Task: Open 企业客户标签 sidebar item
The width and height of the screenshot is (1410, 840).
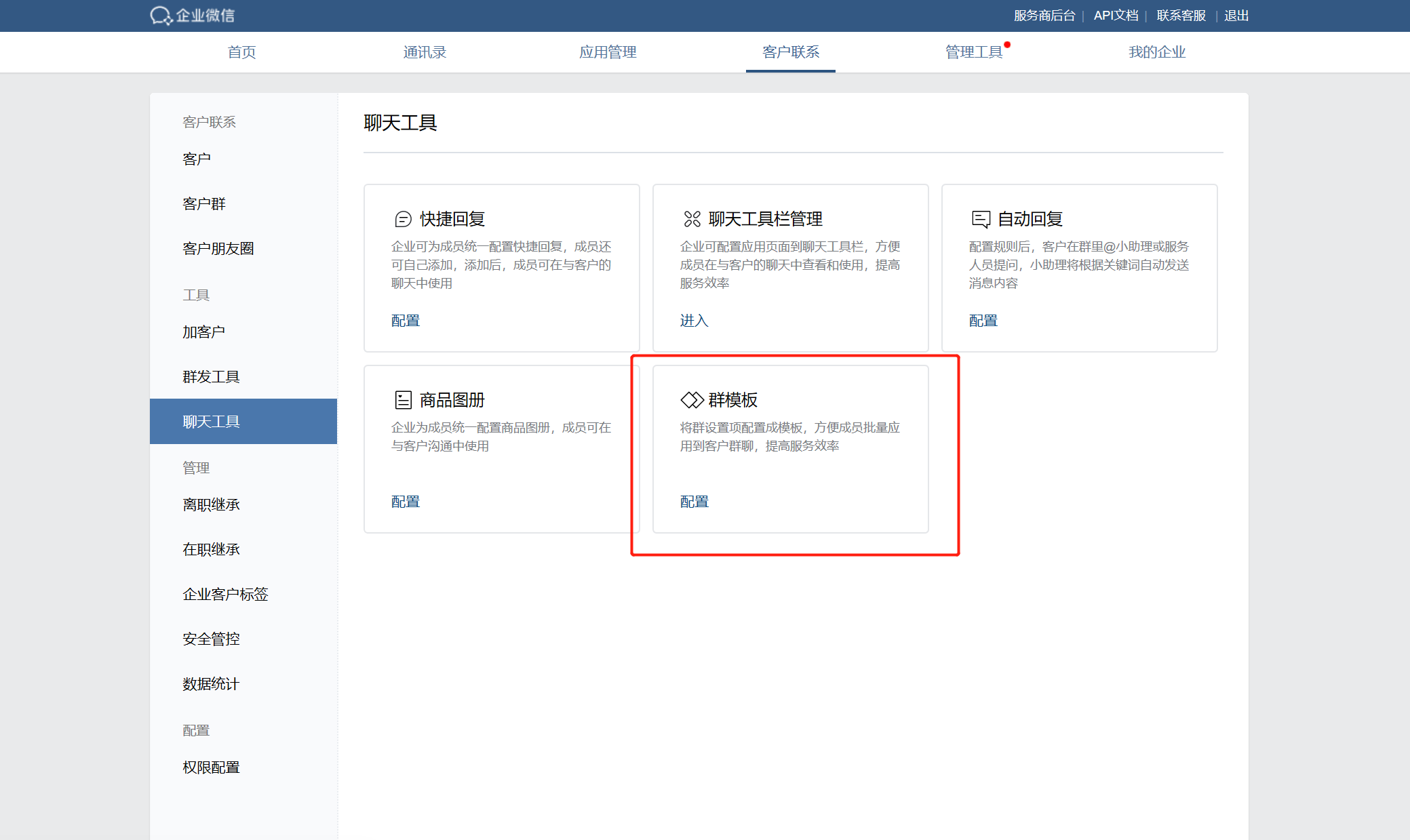Action: pyautogui.click(x=225, y=595)
